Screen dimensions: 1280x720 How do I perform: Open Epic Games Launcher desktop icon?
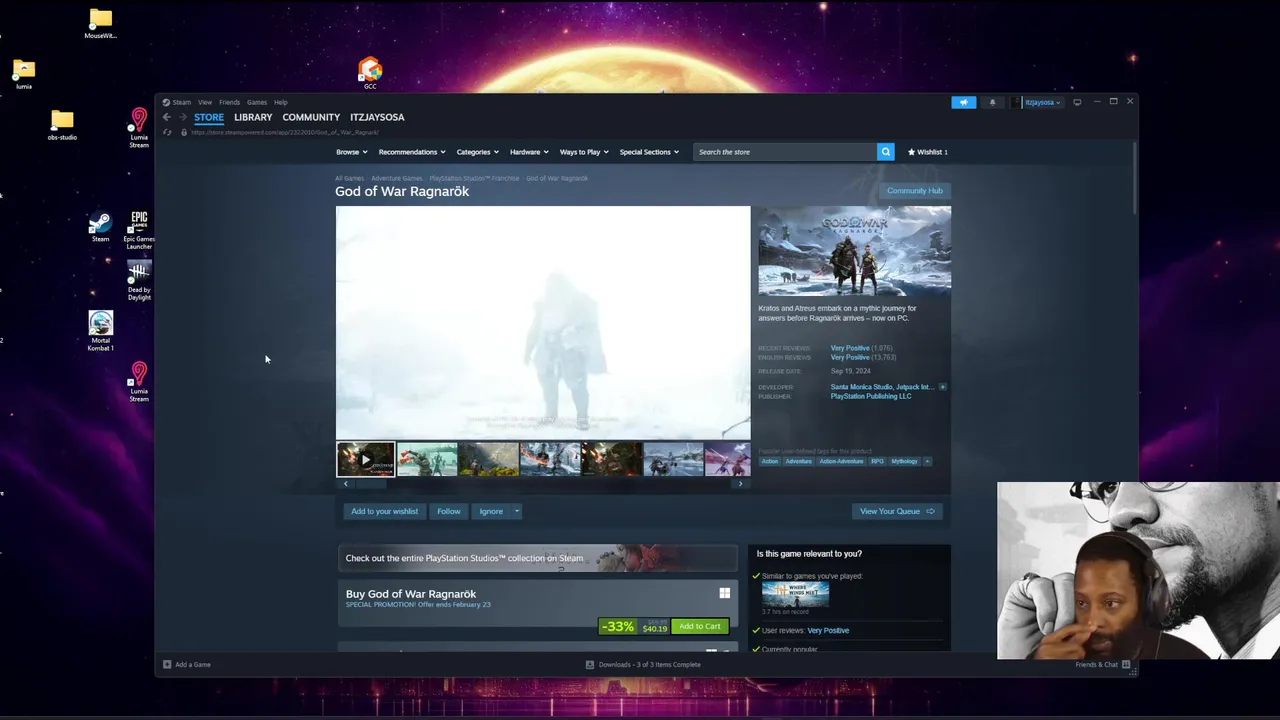pyautogui.click(x=139, y=229)
